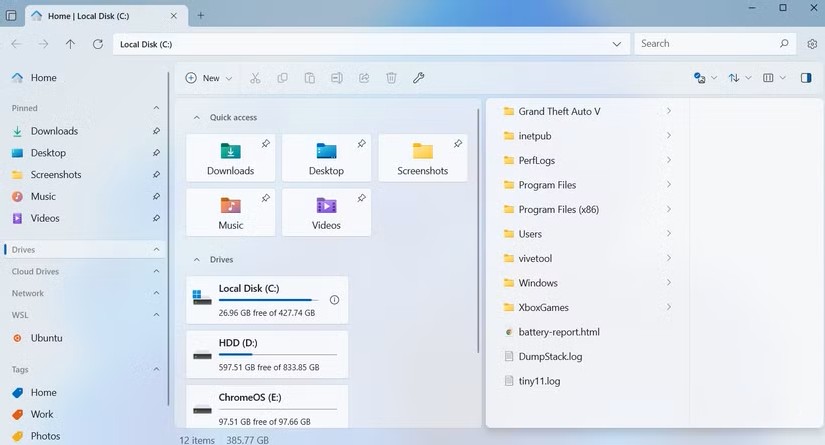This screenshot has width=825, height=445.
Task: Open the Downloads quick access tile
Action: (x=230, y=158)
